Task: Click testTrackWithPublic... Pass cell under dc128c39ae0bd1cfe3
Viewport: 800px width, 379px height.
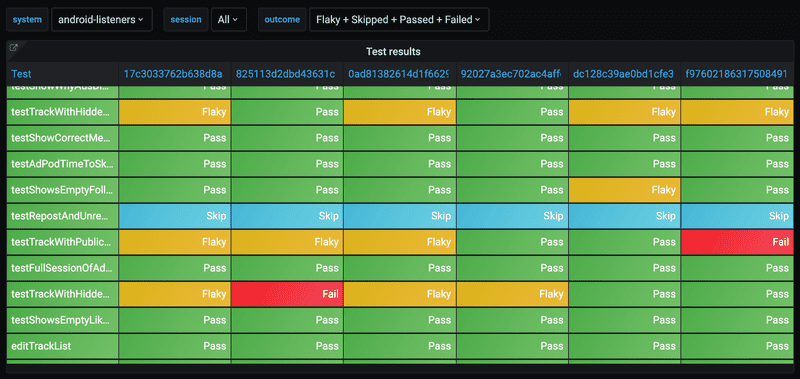Action: [x=624, y=242]
